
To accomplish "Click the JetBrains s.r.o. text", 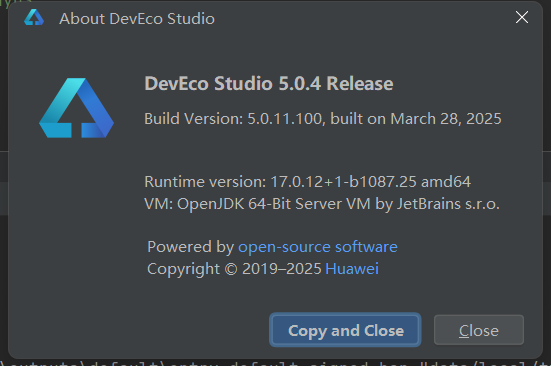I will [x=448, y=204].
